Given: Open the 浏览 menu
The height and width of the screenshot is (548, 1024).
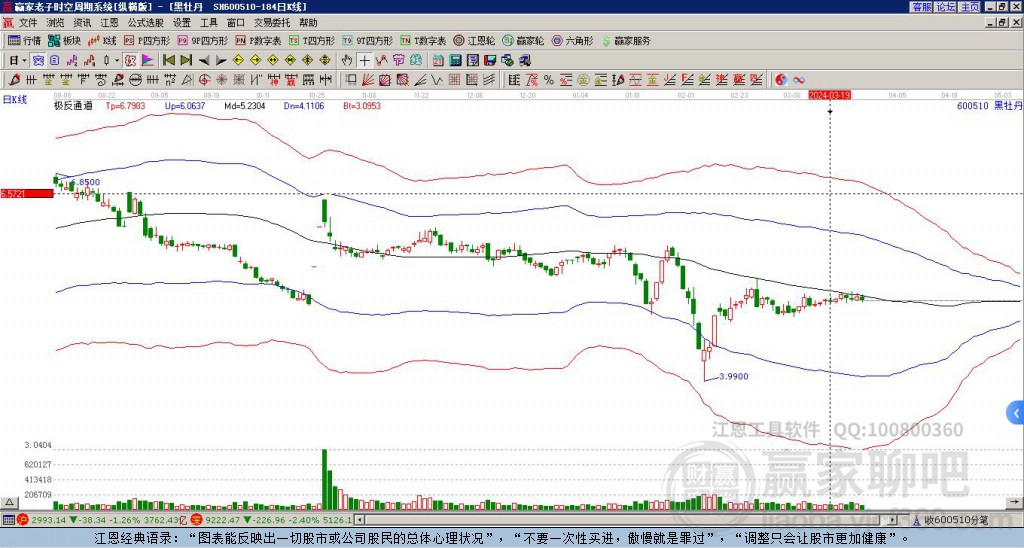Looking at the screenshot, I should pos(55,23).
